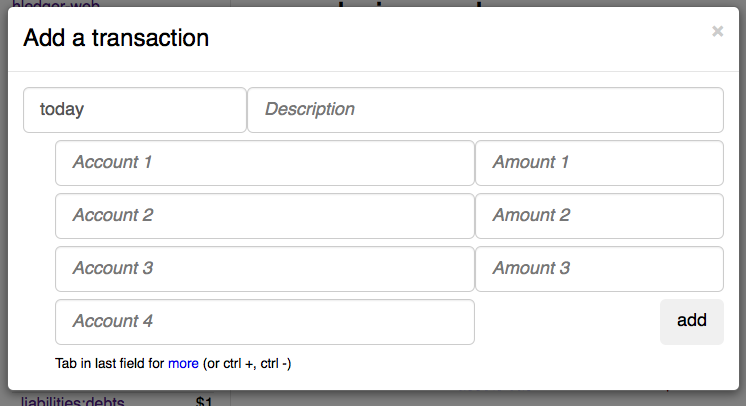Click into the Account 1 field
The height and width of the screenshot is (406, 746).
tap(265, 163)
